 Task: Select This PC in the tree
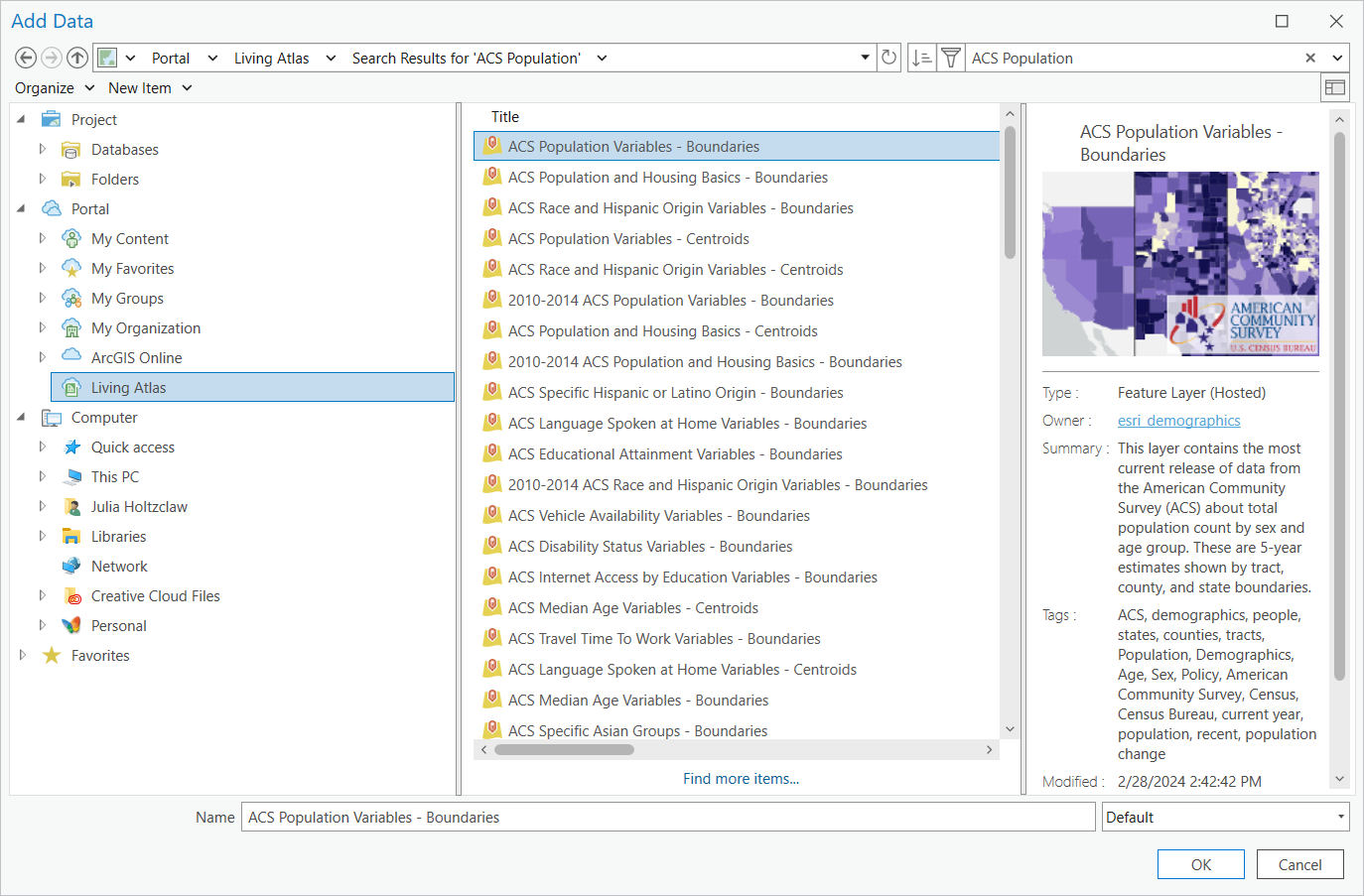coord(115,477)
